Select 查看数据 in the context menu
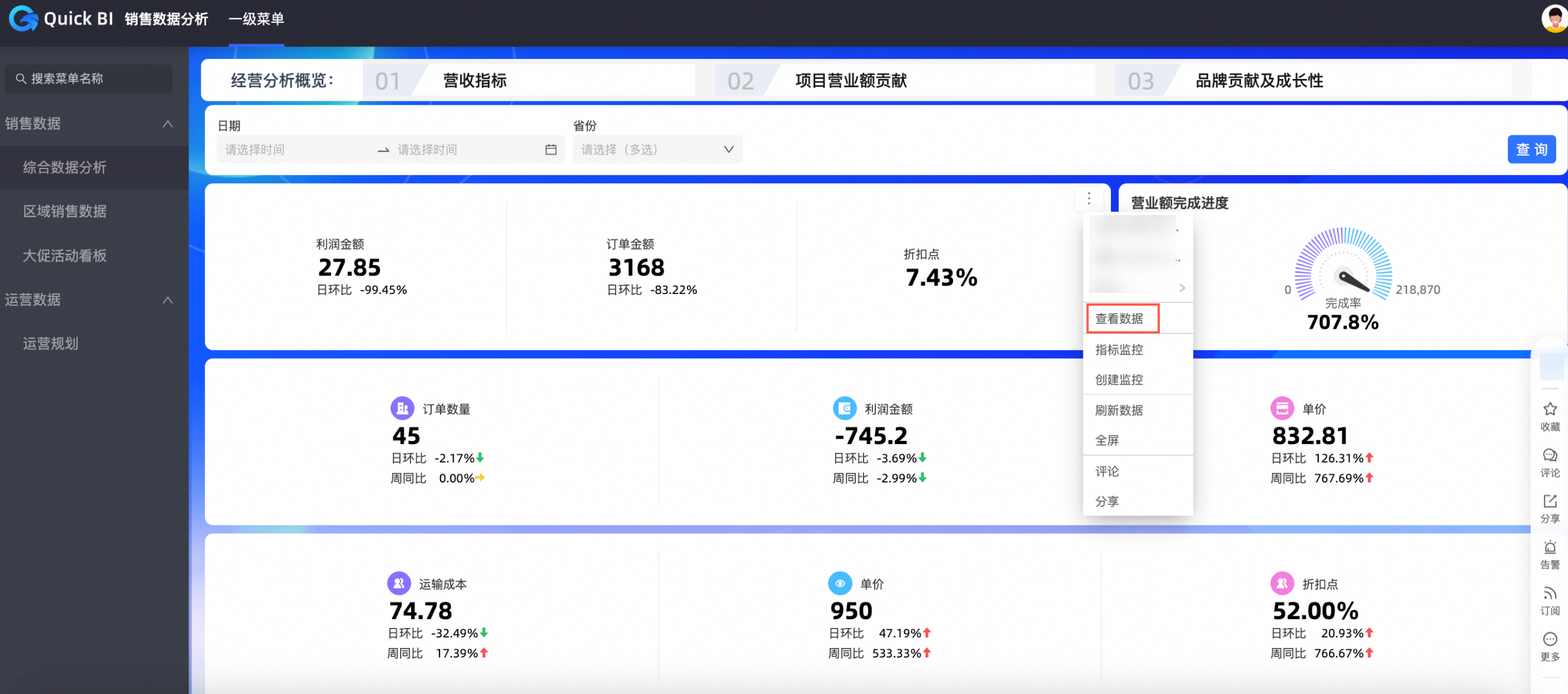 click(1119, 318)
